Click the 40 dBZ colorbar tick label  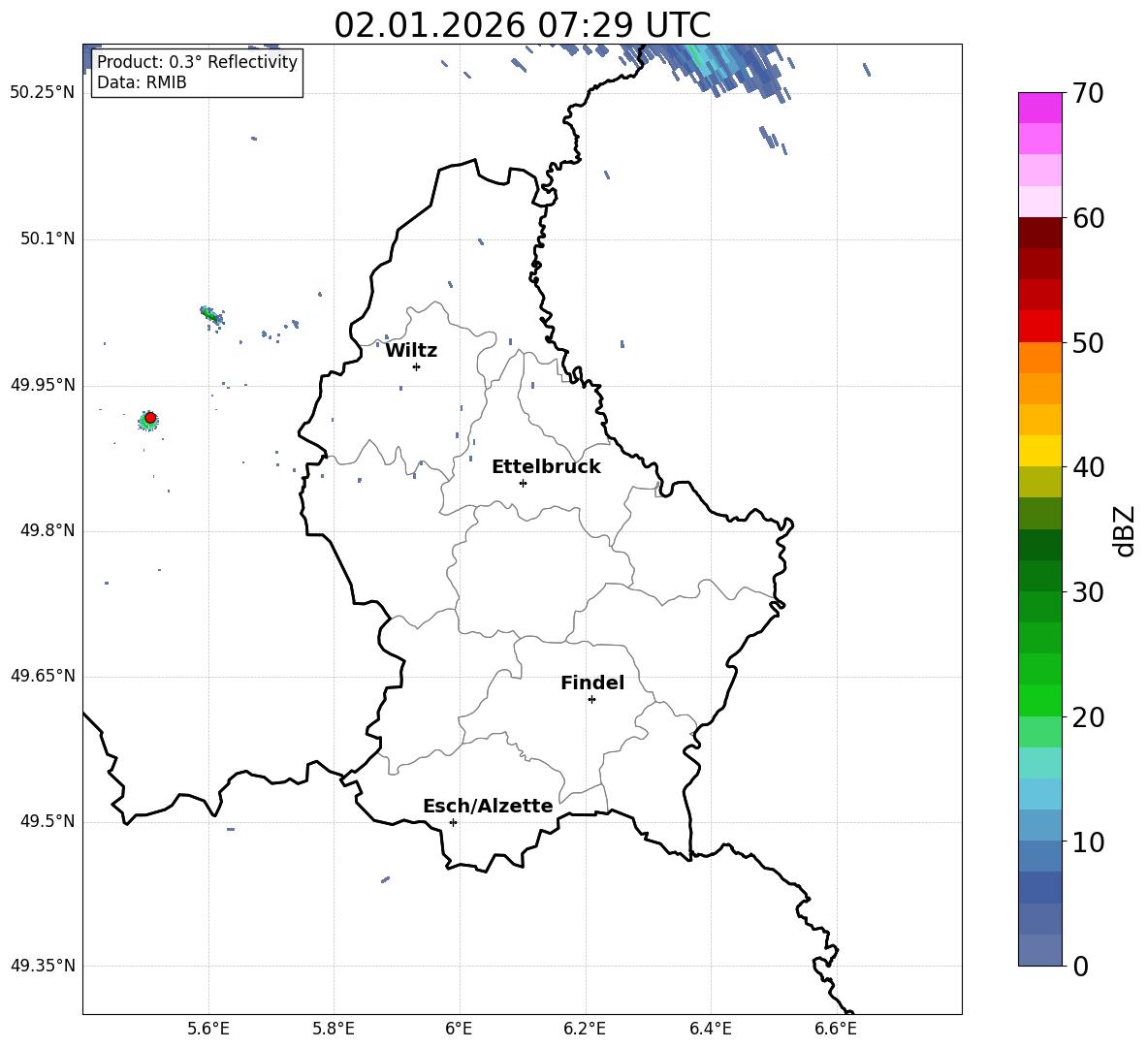coord(1088,467)
